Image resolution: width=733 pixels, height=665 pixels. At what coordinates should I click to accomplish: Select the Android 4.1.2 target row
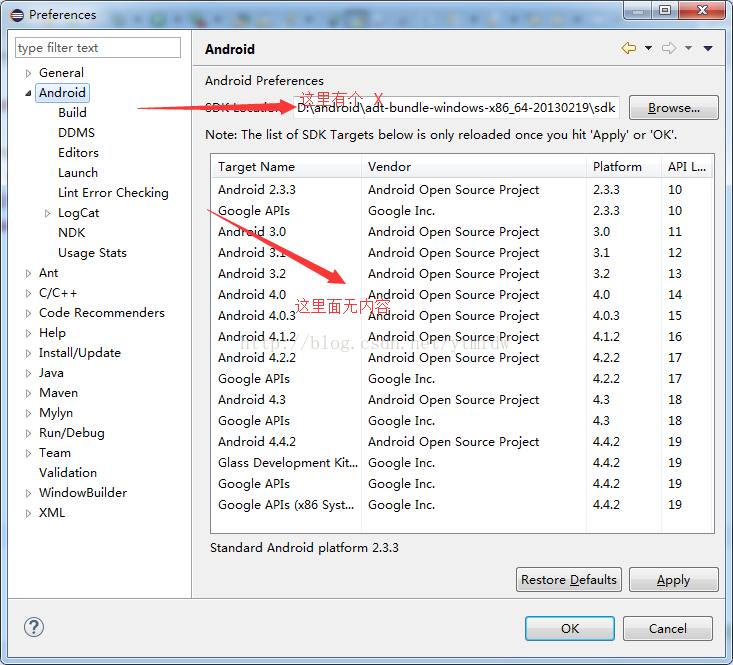[x=462, y=337]
